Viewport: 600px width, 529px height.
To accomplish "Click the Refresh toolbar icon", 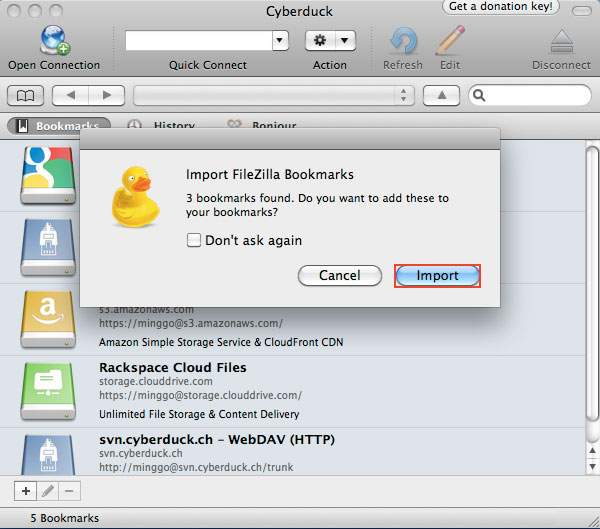I will (x=403, y=41).
